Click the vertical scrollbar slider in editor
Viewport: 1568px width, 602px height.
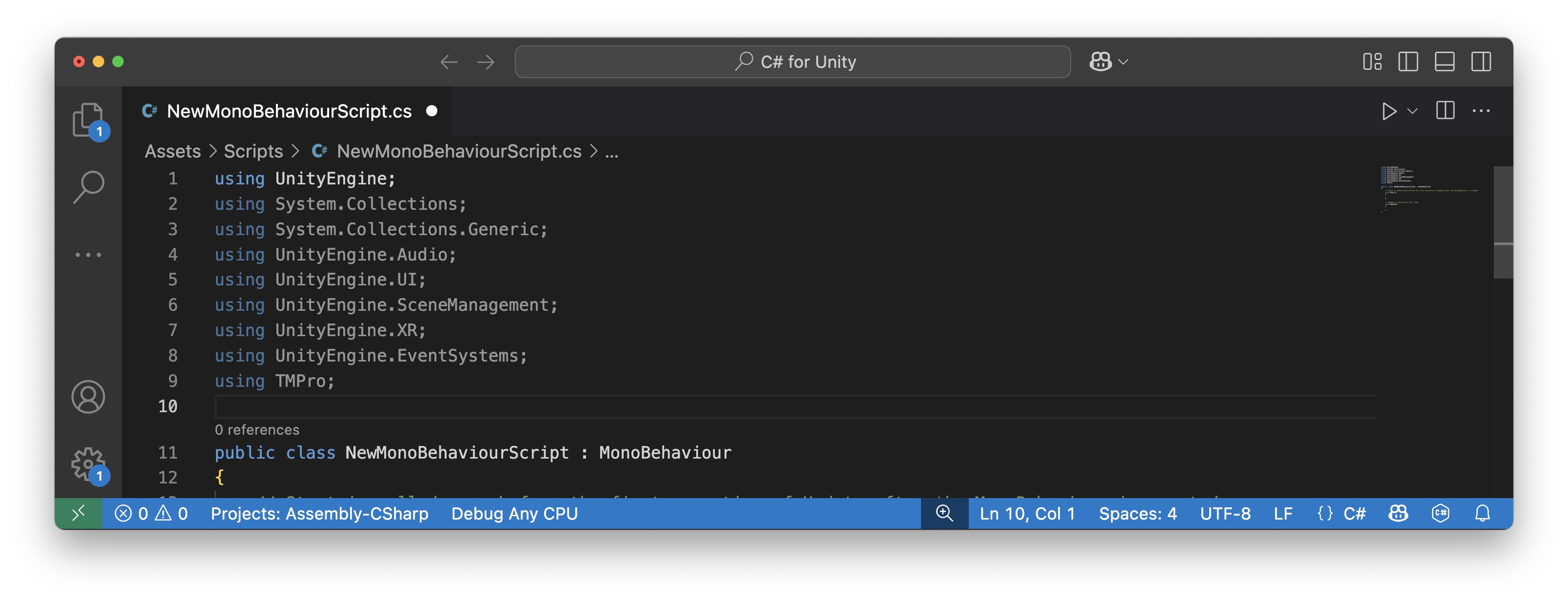pyautogui.click(x=1503, y=222)
